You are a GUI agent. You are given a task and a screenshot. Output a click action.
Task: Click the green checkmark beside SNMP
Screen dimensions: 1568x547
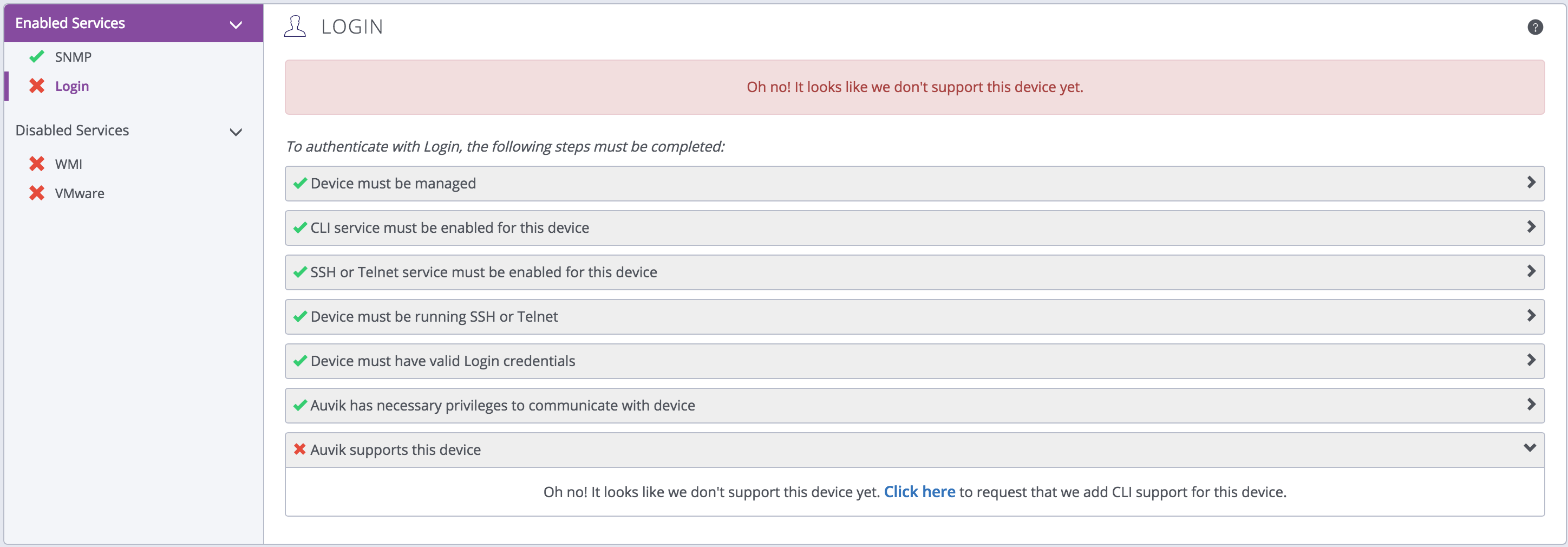click(x=36, y=57)
